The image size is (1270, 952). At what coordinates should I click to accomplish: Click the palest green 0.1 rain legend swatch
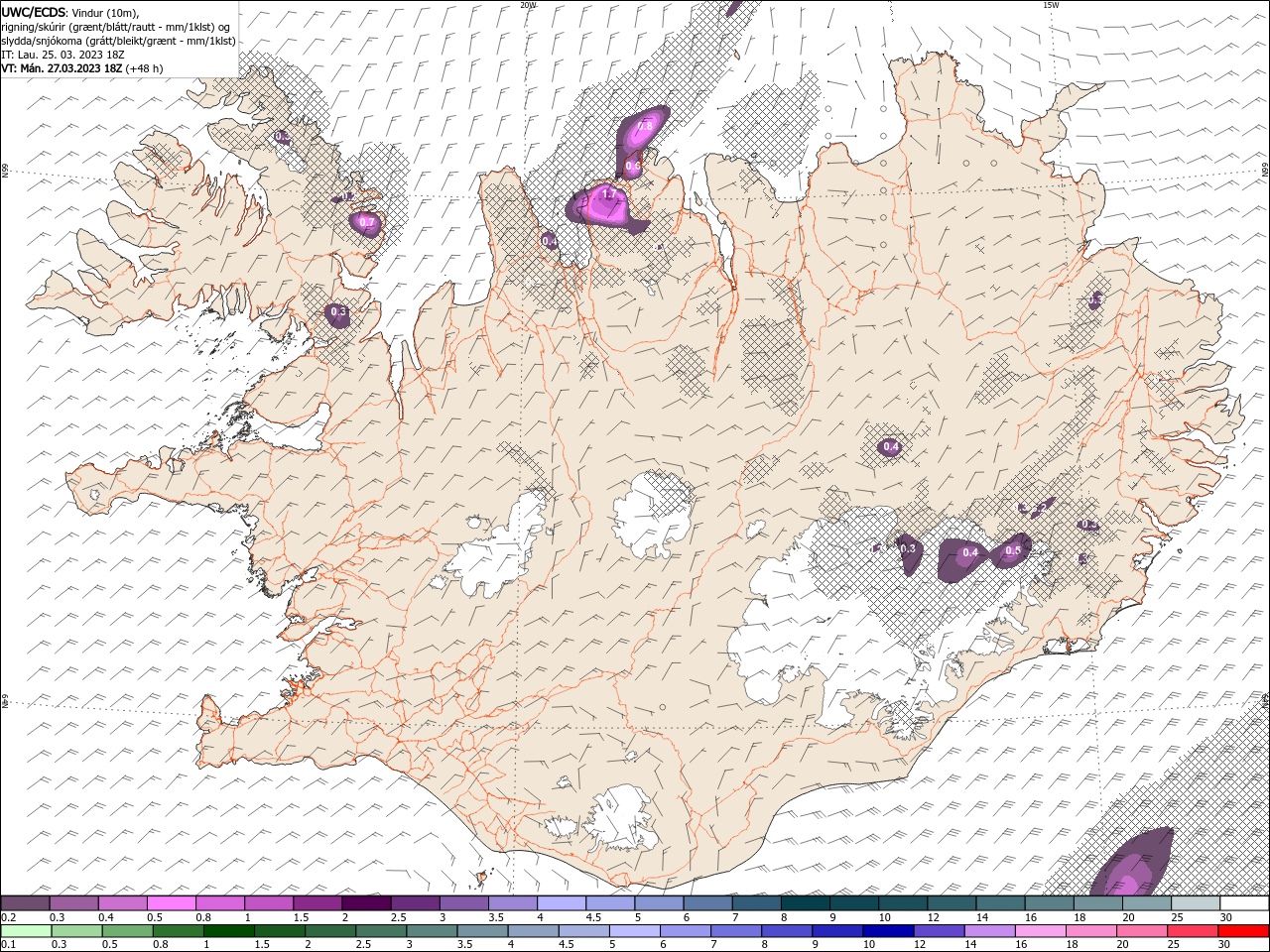(26, 931)
